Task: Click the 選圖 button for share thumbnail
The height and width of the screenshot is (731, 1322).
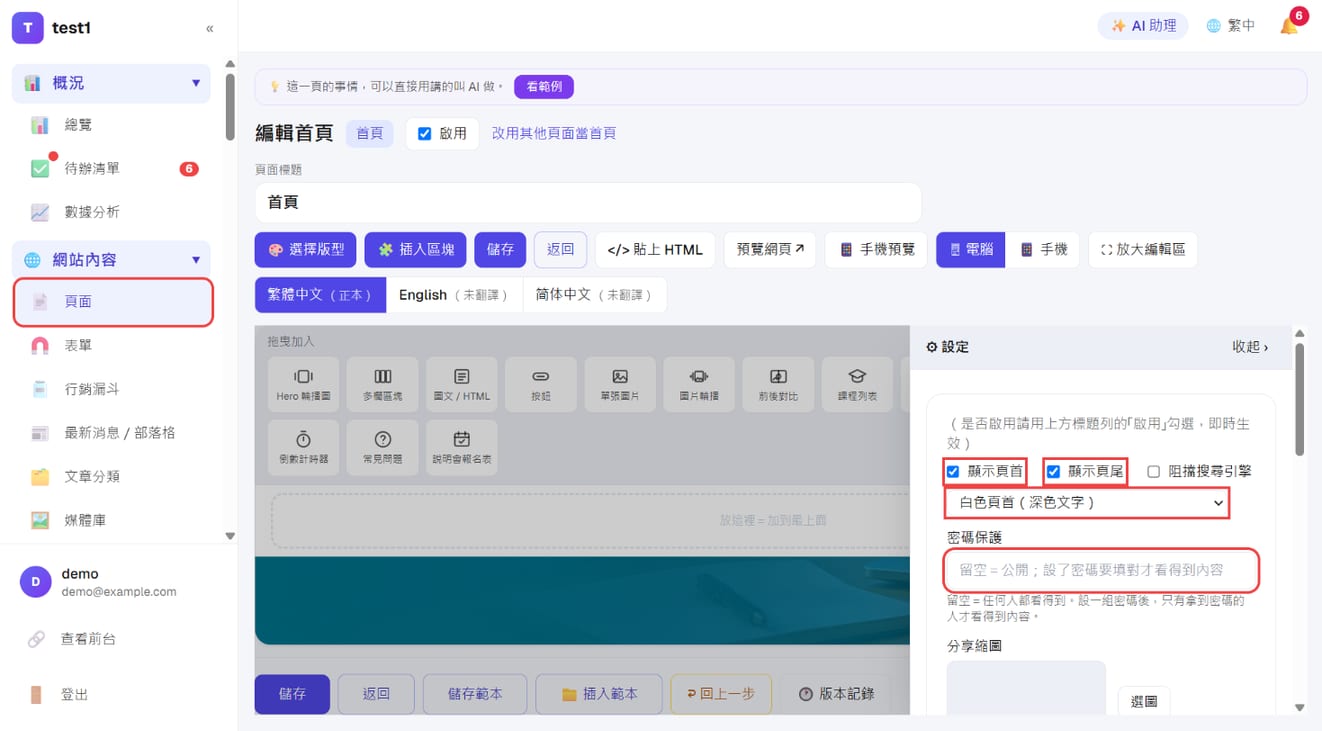Action: (1143, 702)
